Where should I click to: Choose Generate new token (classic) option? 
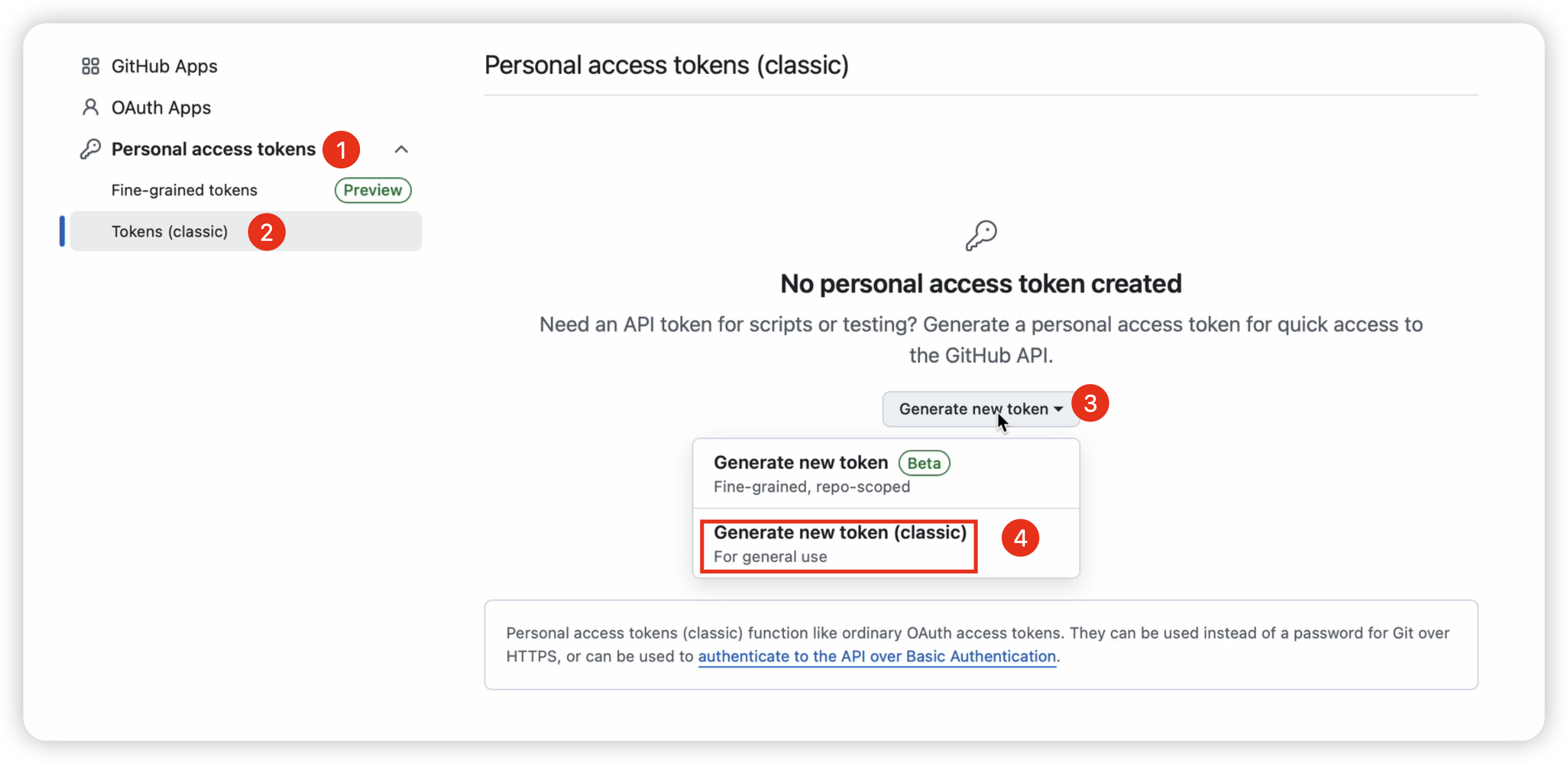point(839,544)
